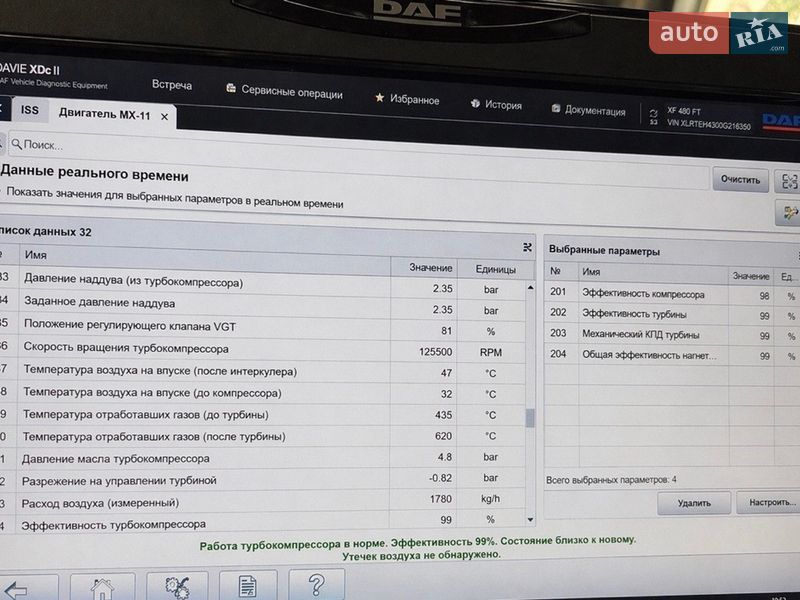
Task: Click the magnifier icon in the search bar
Action: tap(14, 145)
